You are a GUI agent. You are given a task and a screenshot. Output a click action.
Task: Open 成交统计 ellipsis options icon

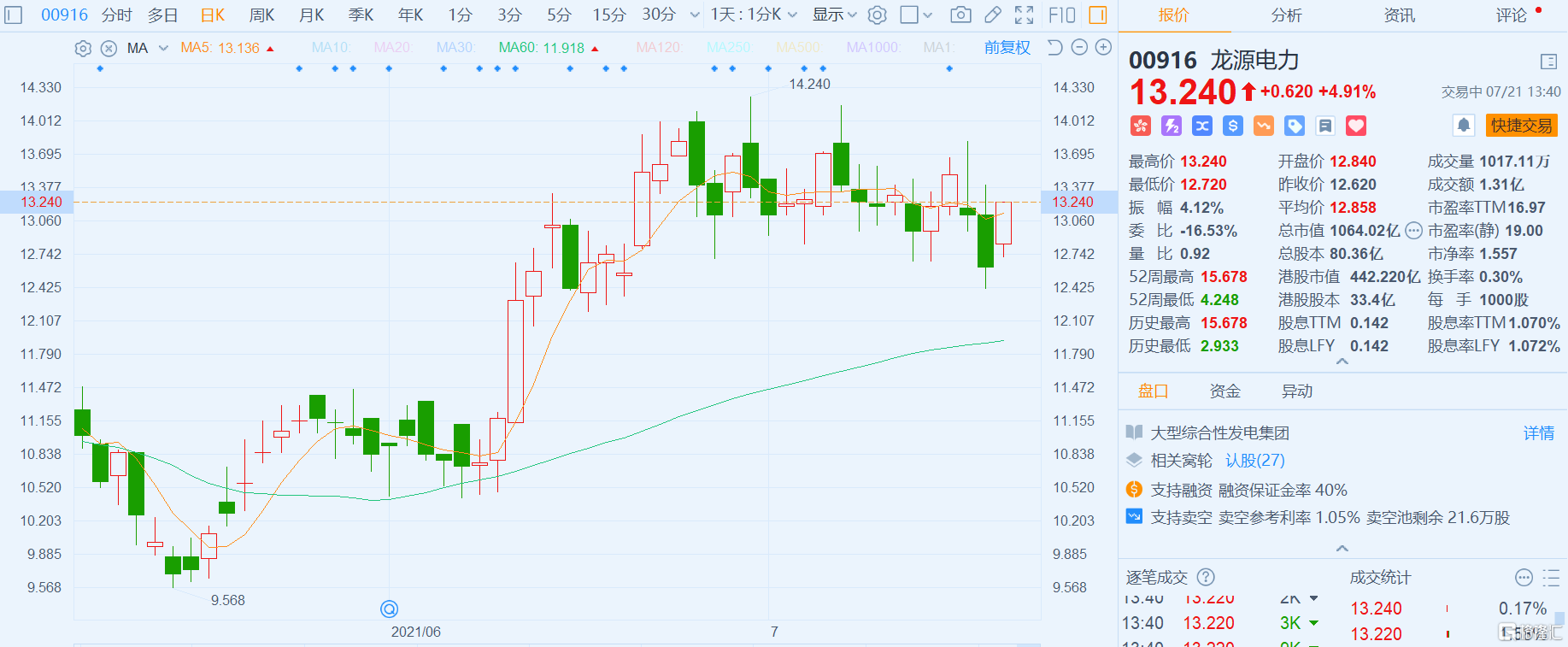pos(1524,577)
